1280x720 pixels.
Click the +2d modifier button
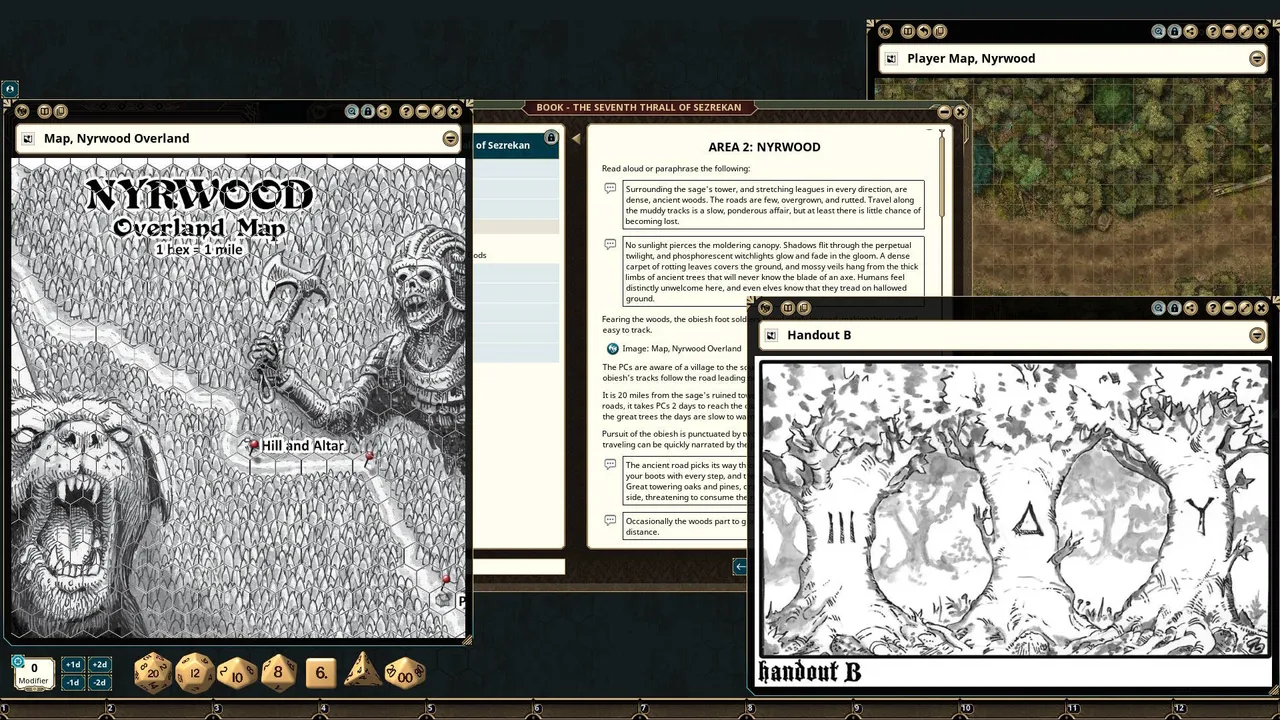pyautogui.click(x=99, y=665)
